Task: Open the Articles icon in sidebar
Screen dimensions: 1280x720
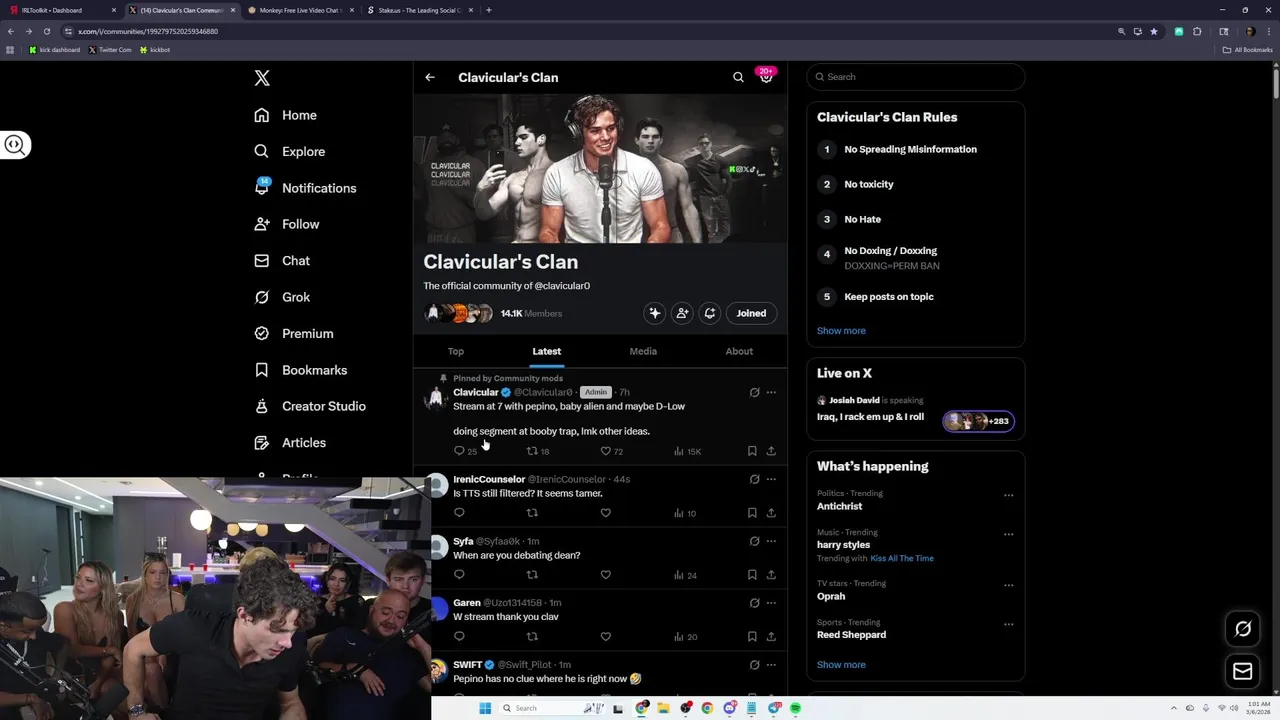Action: click(x=262, y=442)
